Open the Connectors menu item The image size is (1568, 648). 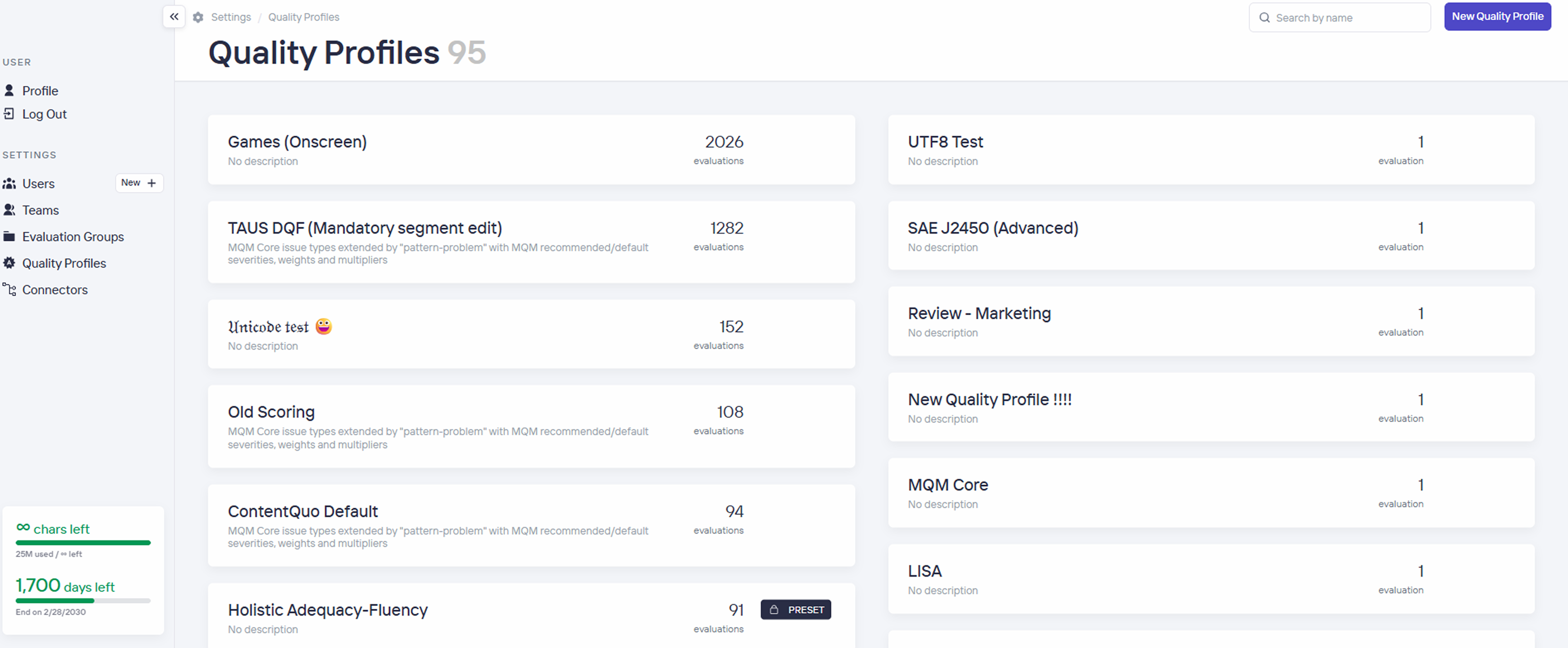point(55,290)
